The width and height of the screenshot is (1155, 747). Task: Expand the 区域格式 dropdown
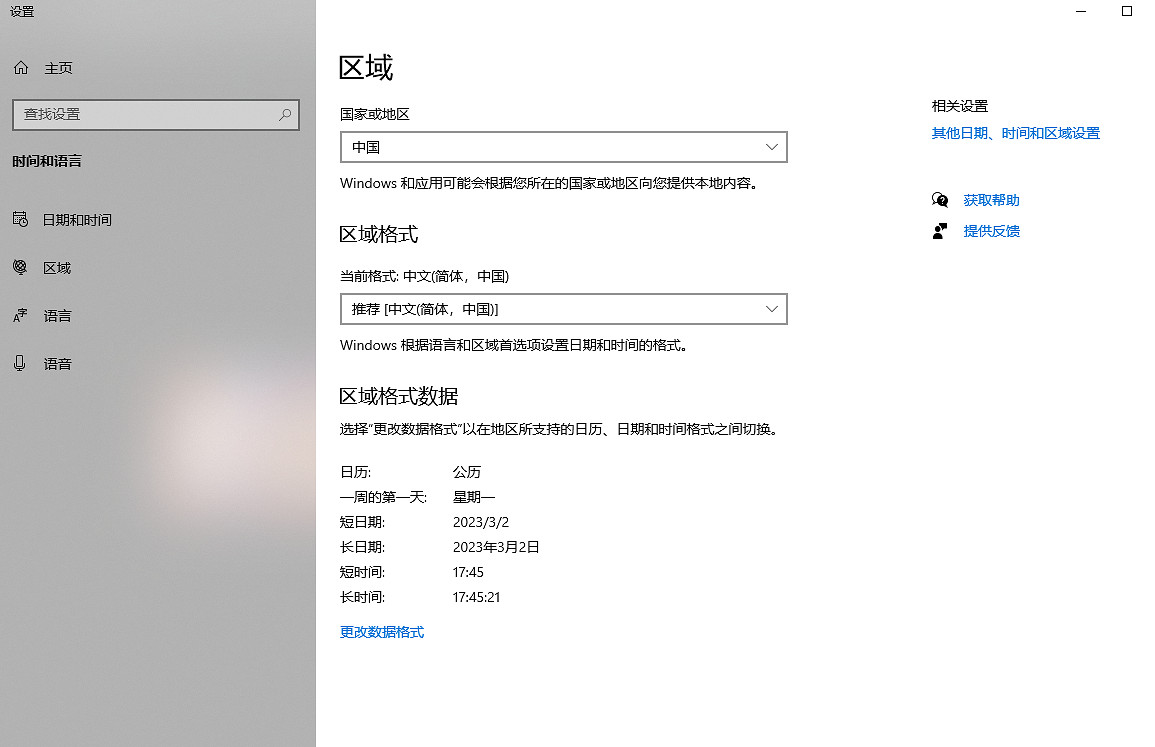tap(563, 309)
